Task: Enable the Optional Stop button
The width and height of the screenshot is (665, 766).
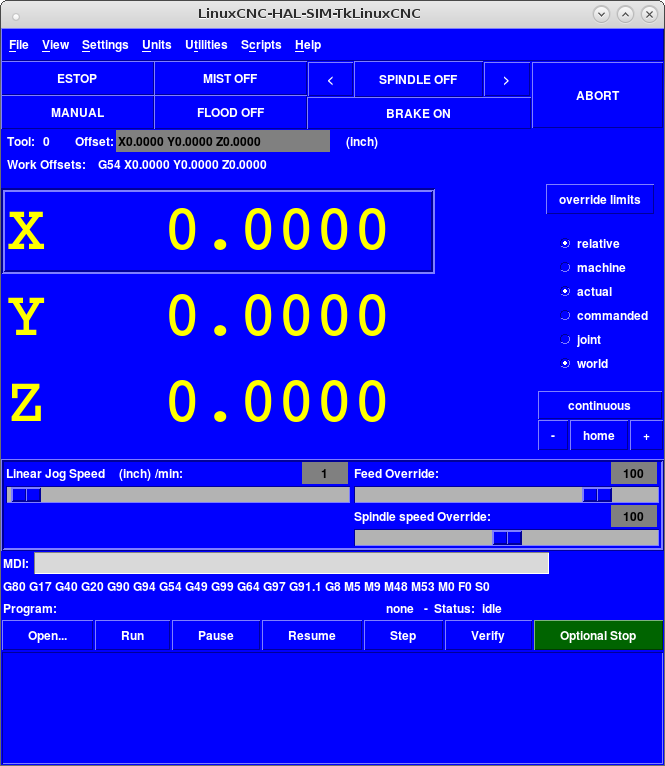Action: coord(598,636)
